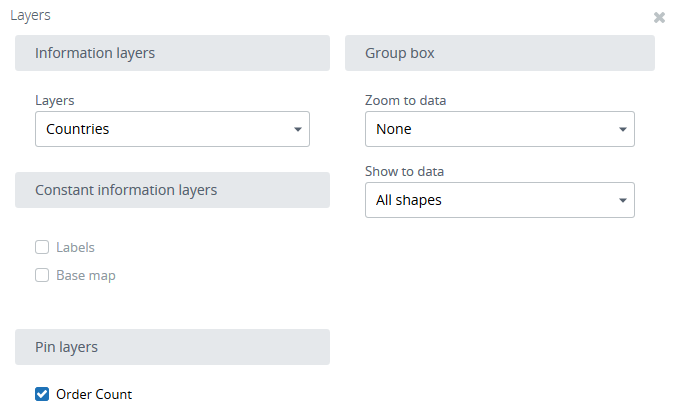The width and height of the screenshot is (677, 412).
Task: Click the caret arrow on Show to data
Action: click(622, 201)
